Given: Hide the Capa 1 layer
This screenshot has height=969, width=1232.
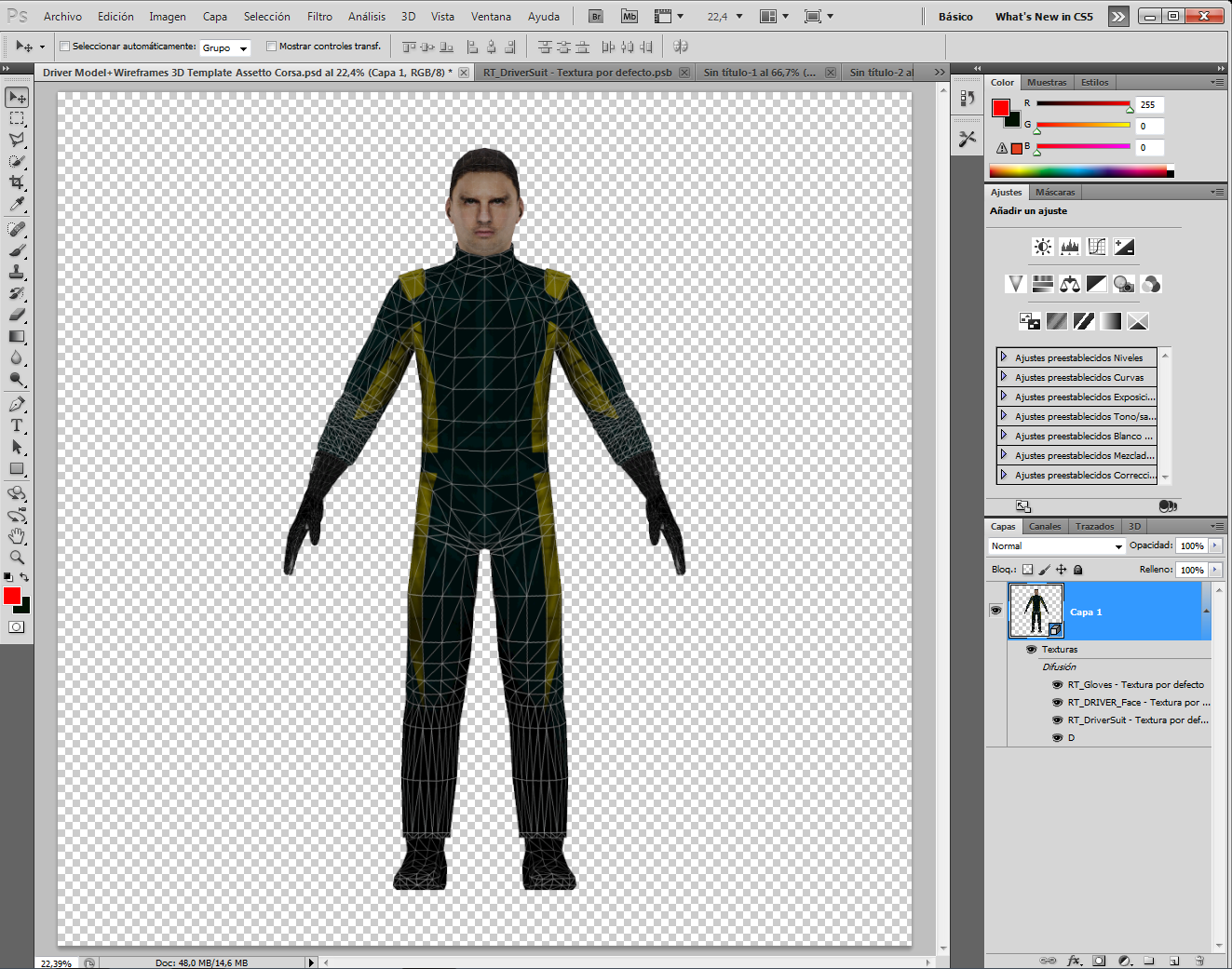Looking at the screenshot, I should 995,611.
